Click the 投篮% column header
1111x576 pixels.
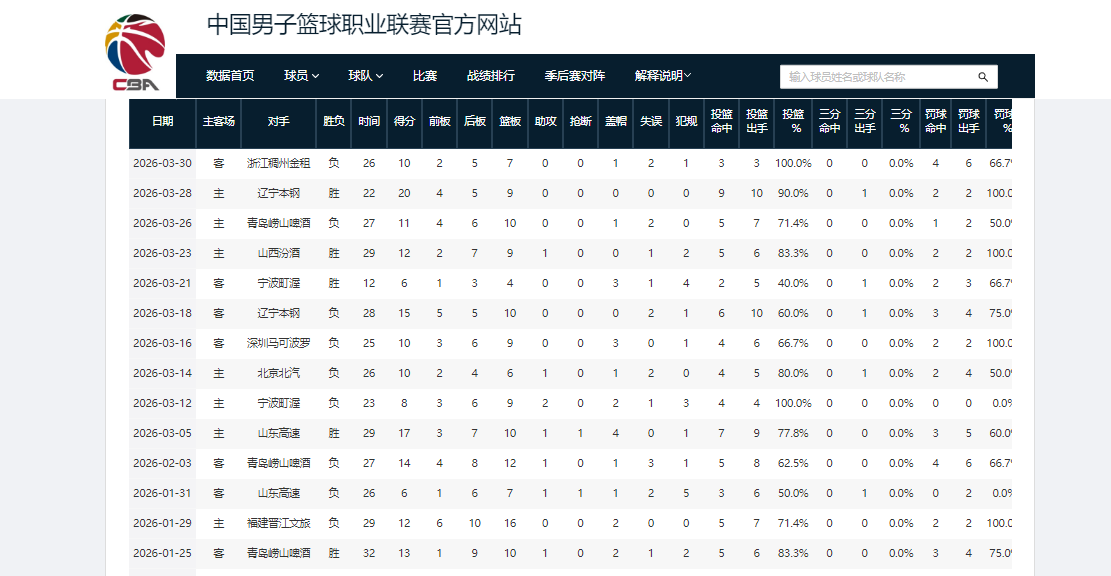793,121
